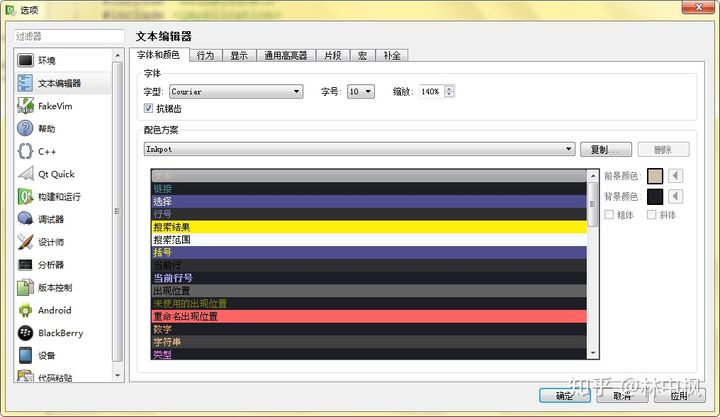Click the 复制 copy scheme button
The height and width of the screenshot is (417, 720).
click(x=605, y=149)
